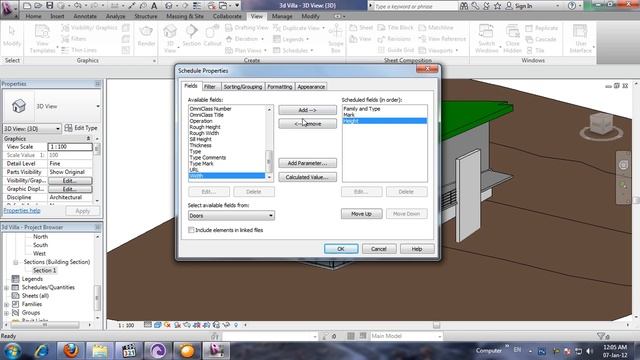Cancel the Schedule Properties dialog
Viewport: 640px width, 360px height.
tap(379, 249)
